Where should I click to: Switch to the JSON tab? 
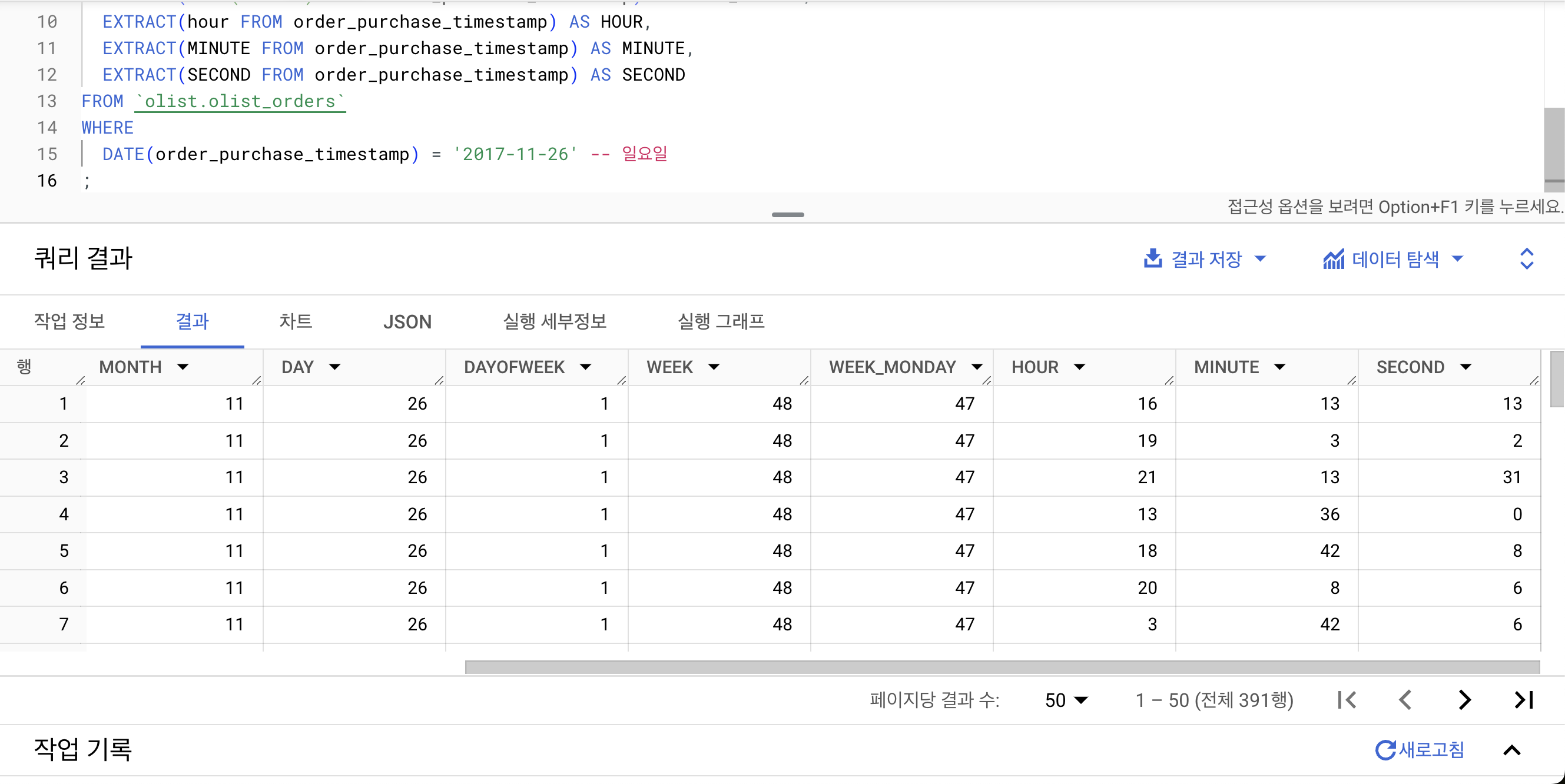pos(407,321)
